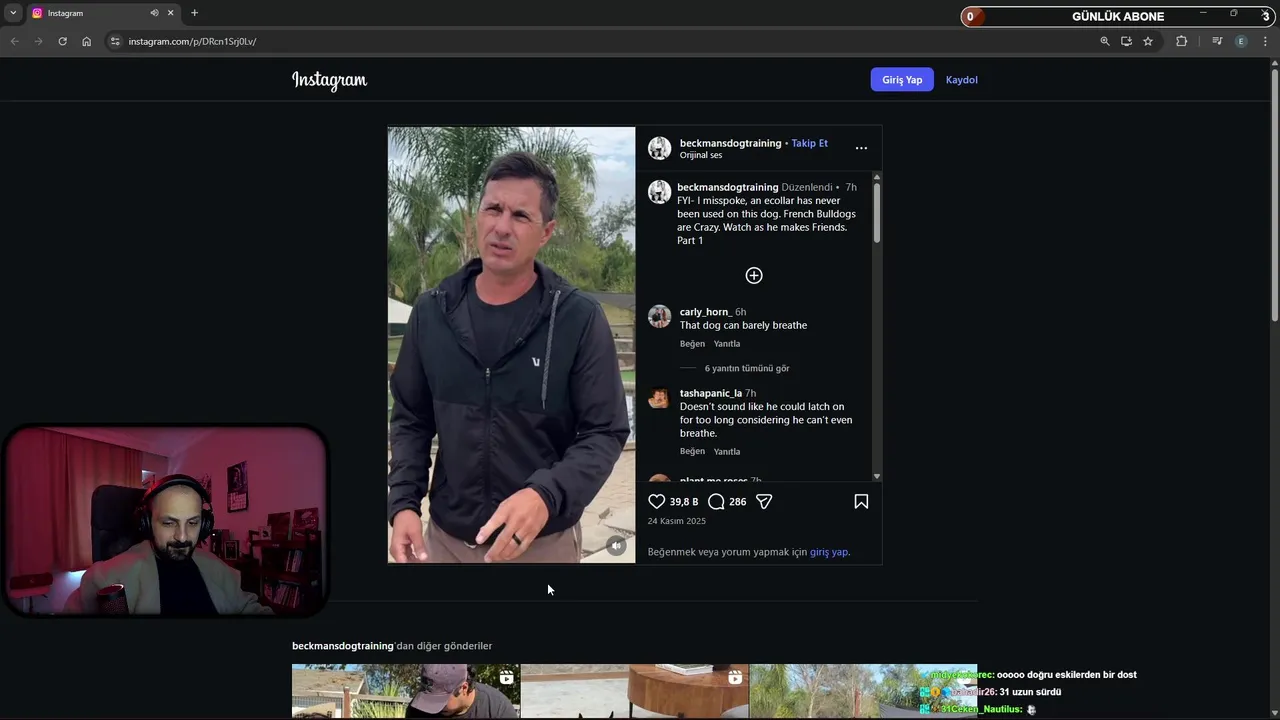
Task: Click the Kaydol link
Action: pyautogui.click(x=962, y=80)
